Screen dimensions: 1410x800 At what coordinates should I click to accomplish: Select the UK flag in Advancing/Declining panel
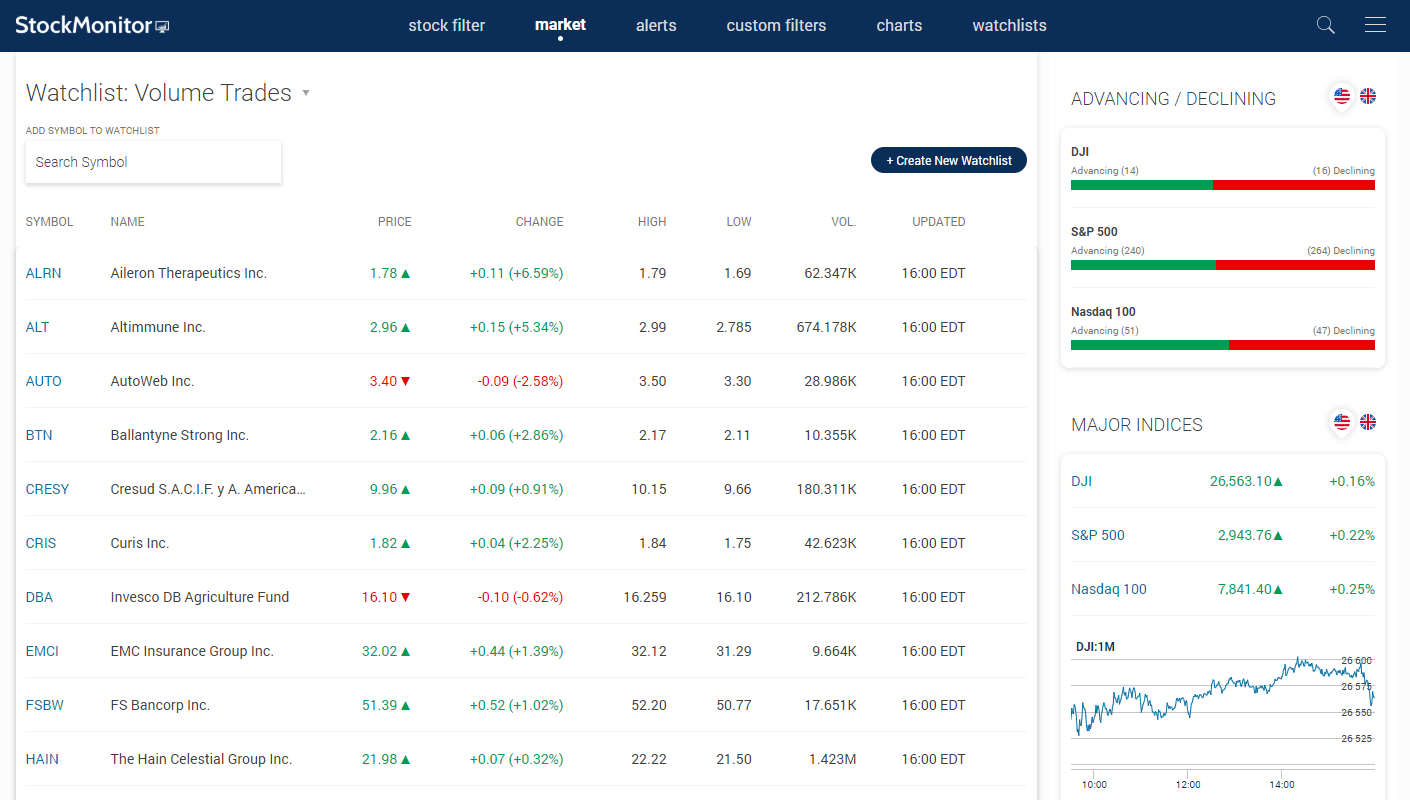1367,96
